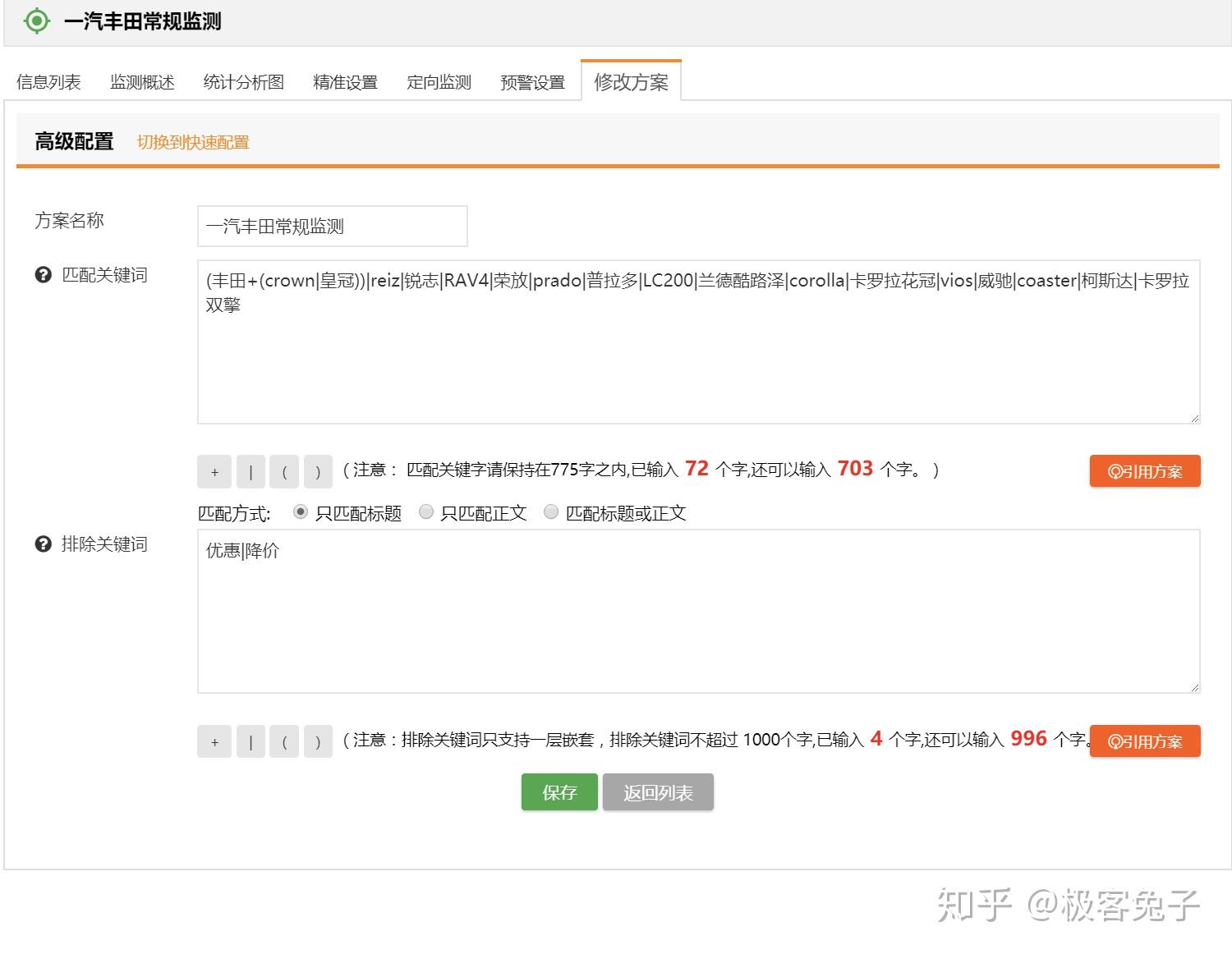Select 只匹配正文 radio option

pyautogui.click(x=426, y=512)
